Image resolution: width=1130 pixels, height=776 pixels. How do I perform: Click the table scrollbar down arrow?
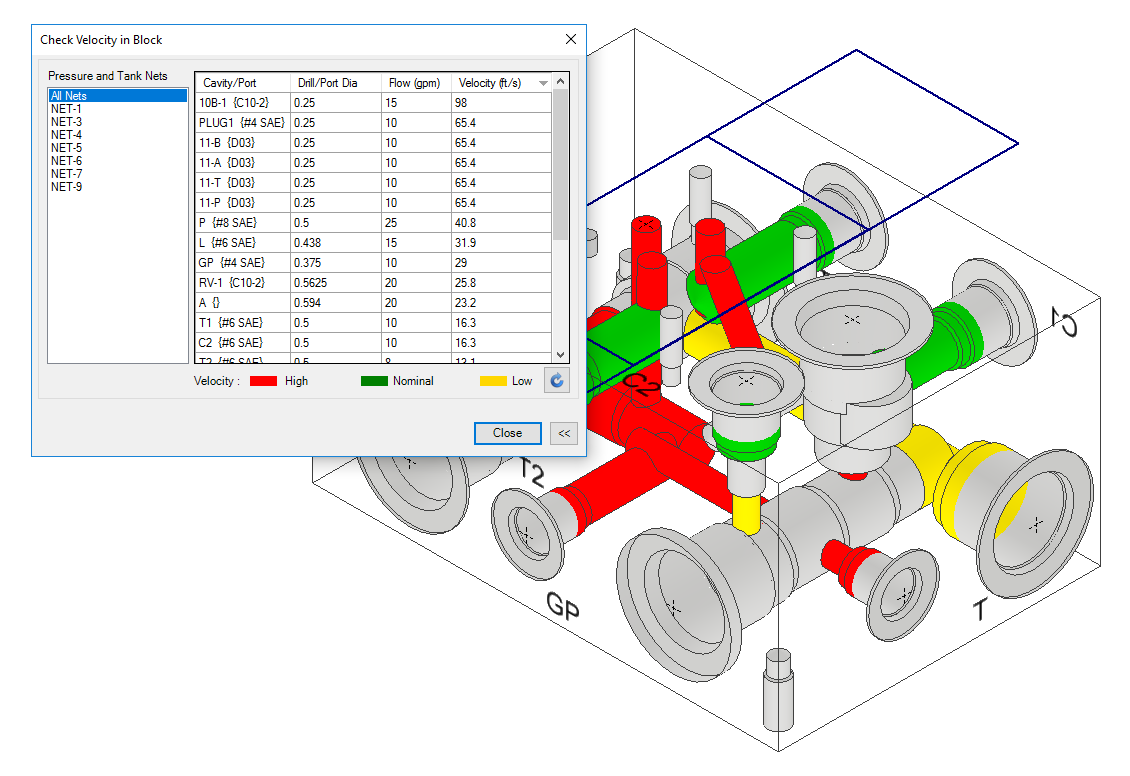click(561, 354)
